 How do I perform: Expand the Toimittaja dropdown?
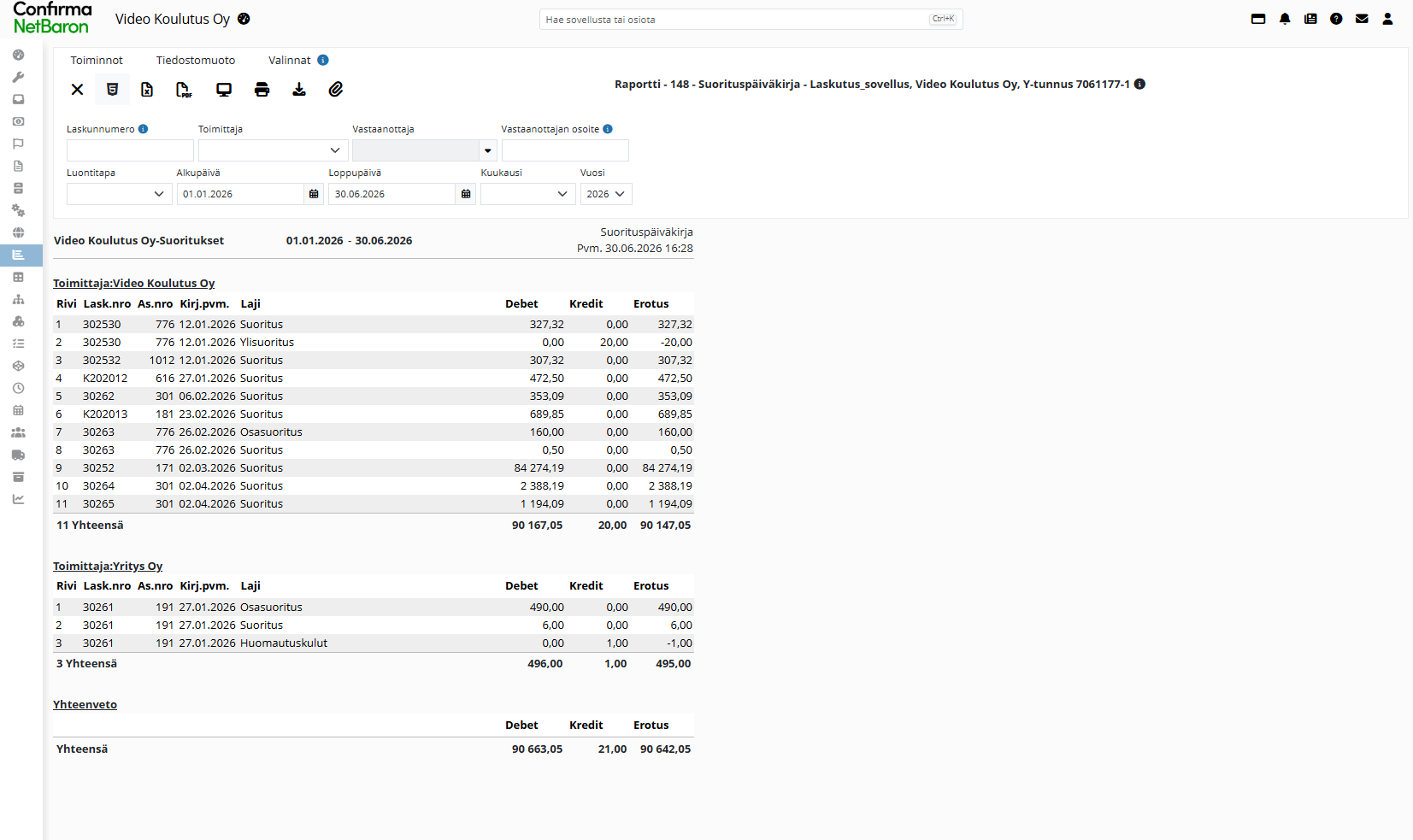(273, 150)
